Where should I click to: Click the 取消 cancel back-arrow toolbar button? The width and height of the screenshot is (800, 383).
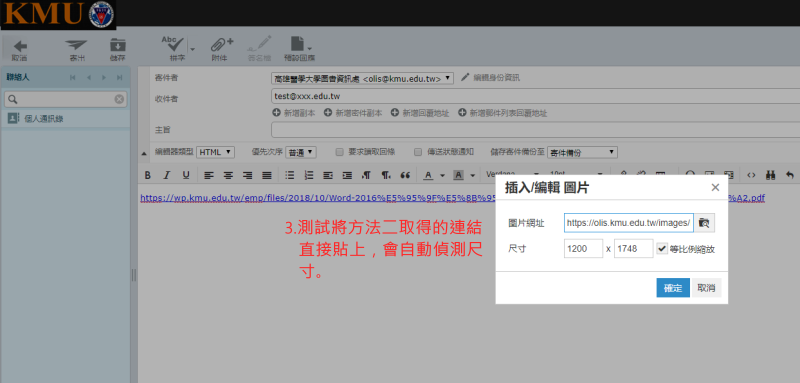(x=19, y=50)
